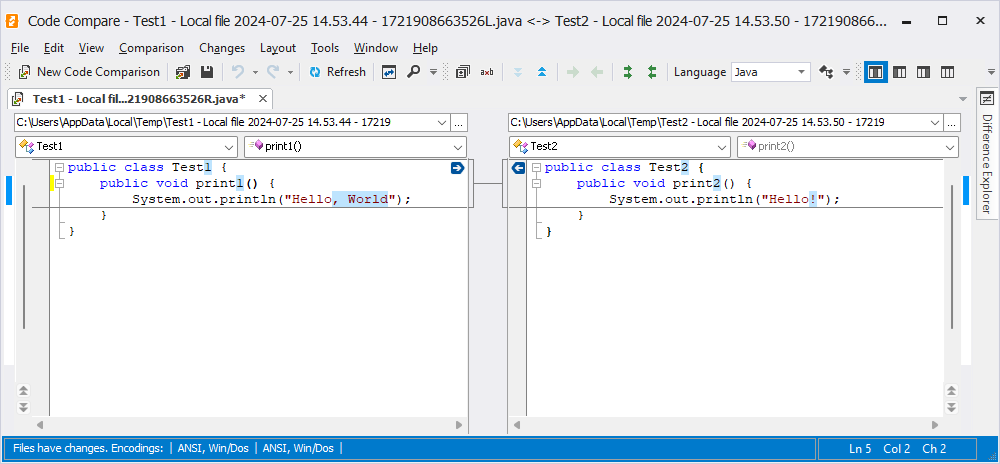Screen dimensions: 1000x464
Task: Open the Edit menu
Action: (54, 48)
